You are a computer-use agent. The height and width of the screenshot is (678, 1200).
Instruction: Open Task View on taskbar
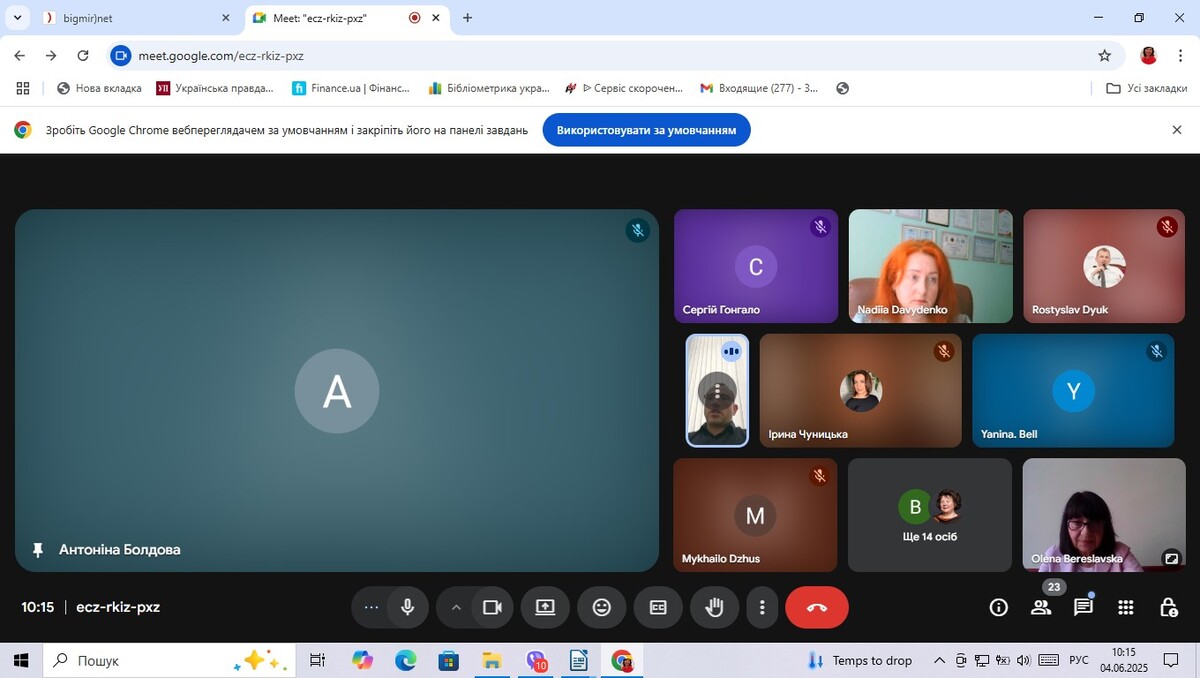[x=317, y=660]
